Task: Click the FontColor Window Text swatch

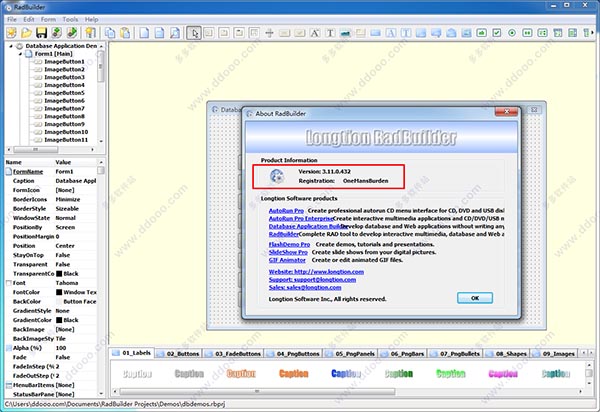Action: 59,292
